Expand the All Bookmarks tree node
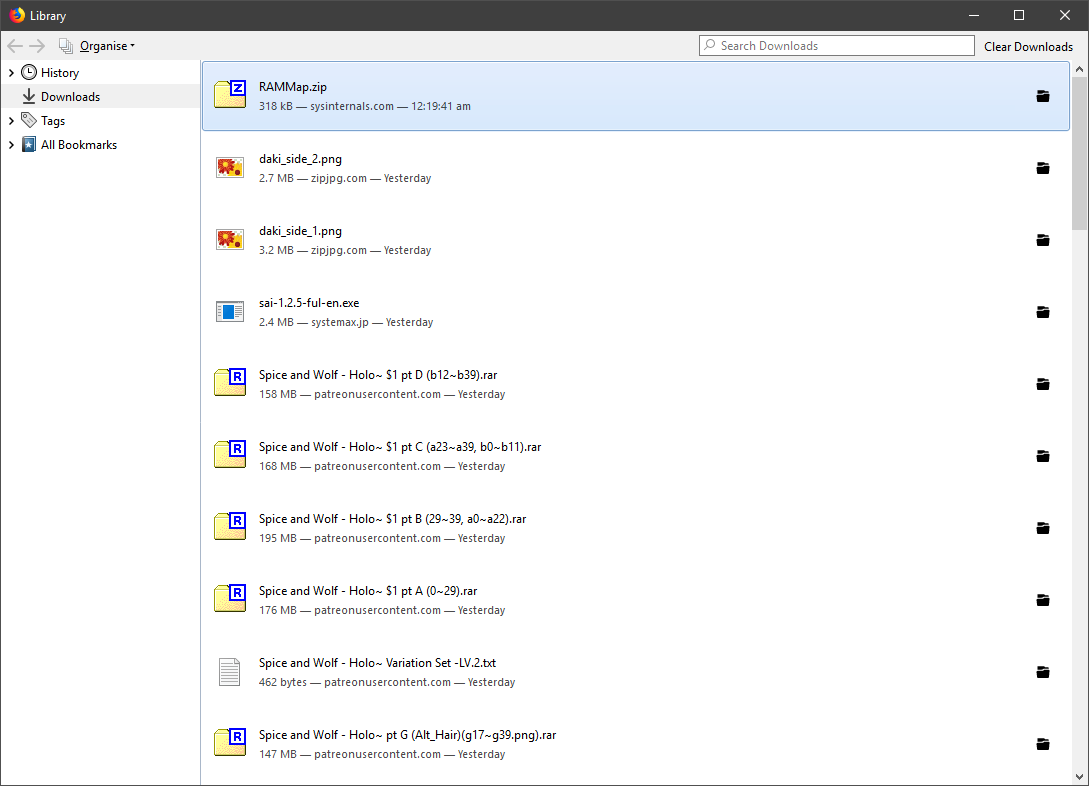The height and width of the screenshot is (786, 1089). coord(11,144)
